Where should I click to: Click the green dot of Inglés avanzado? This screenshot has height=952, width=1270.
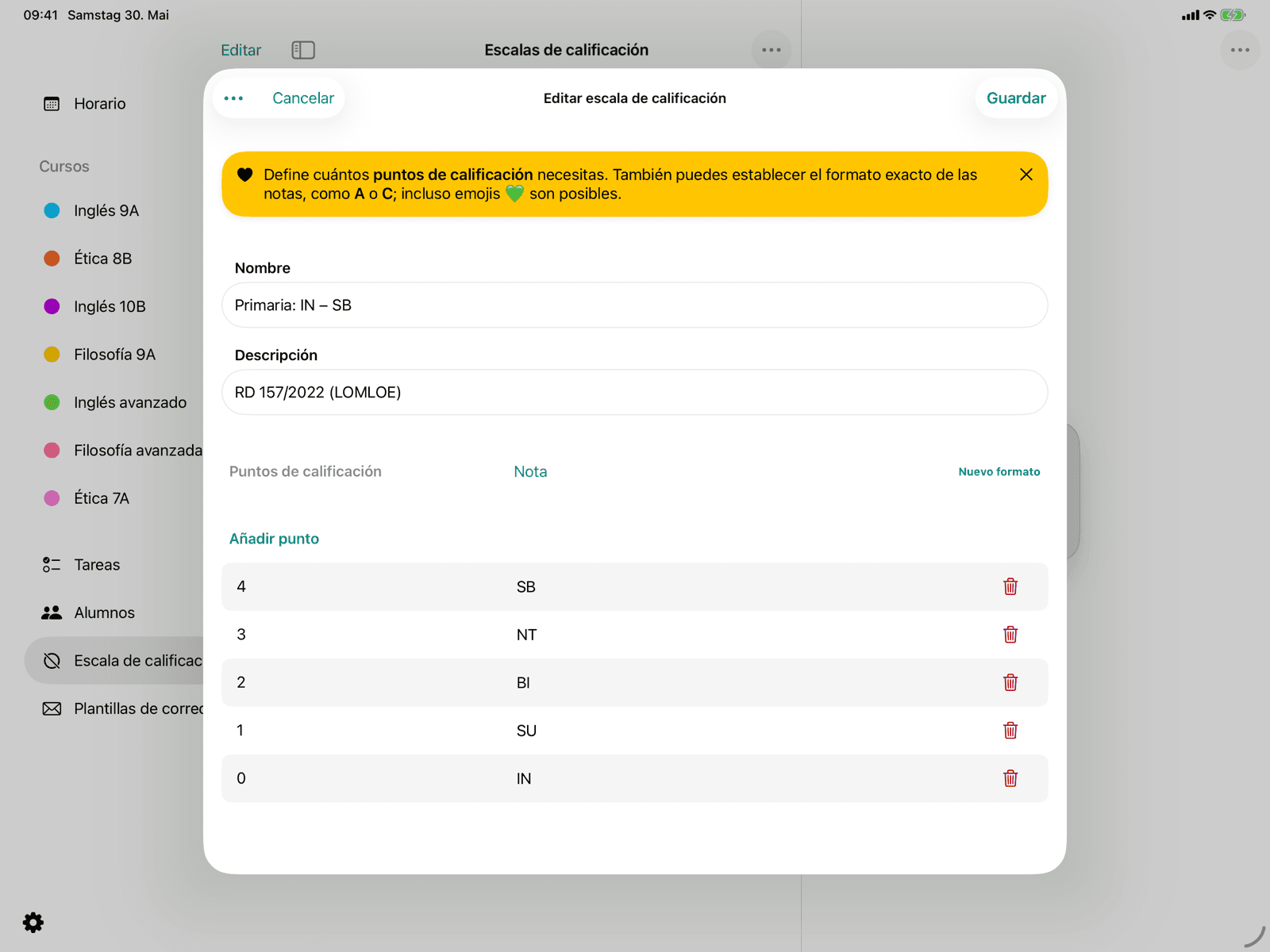pos(52,402)
